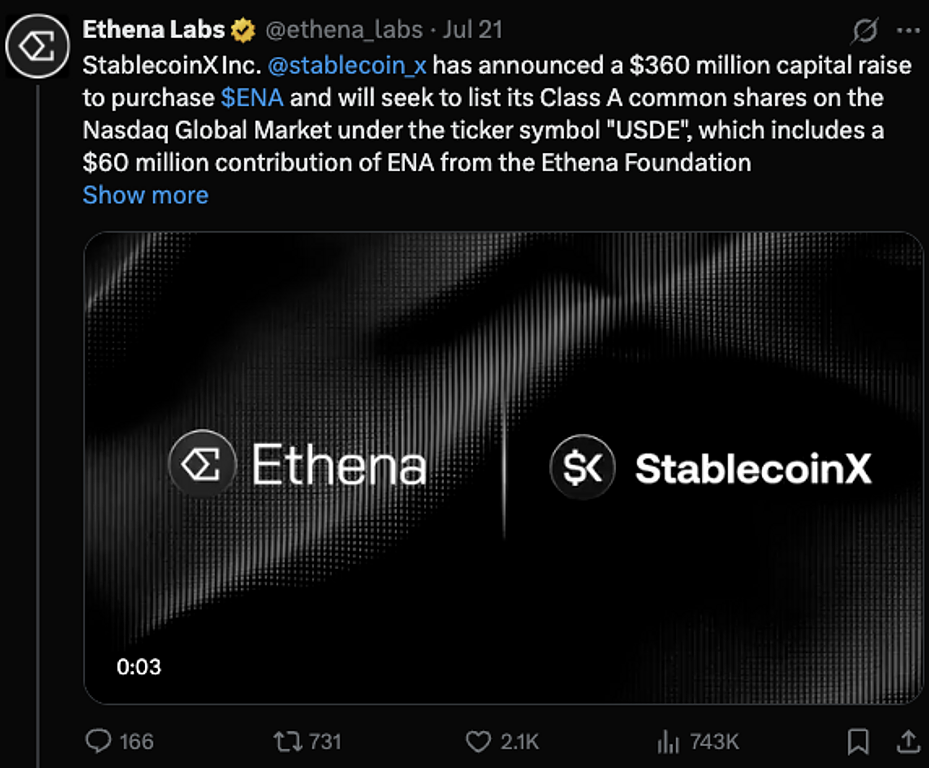
Task: Open the Ethena Labs display name
Action: tap(153, 30)
